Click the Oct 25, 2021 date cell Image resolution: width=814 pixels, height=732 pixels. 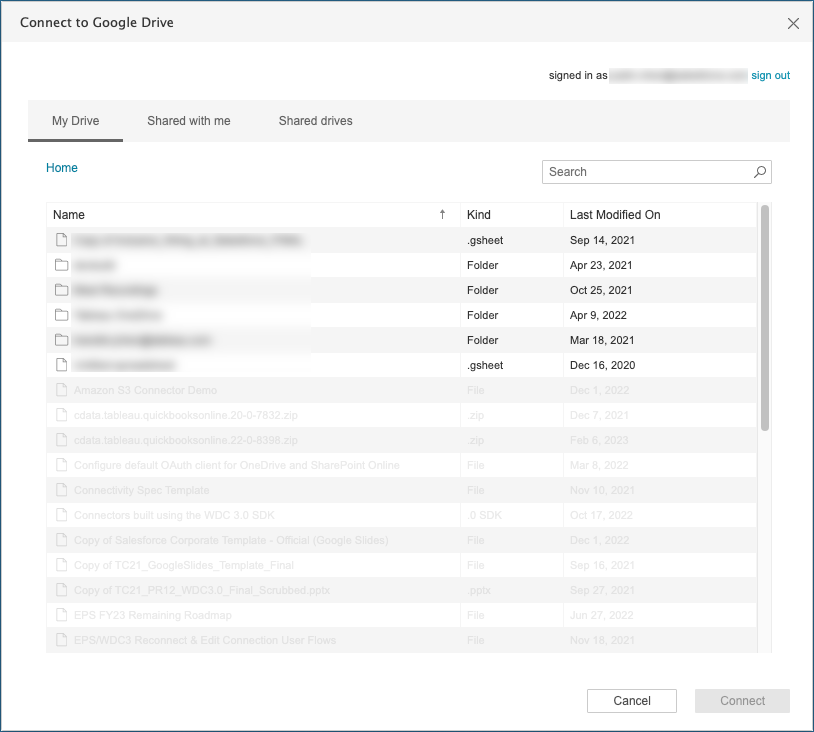pos(601,290)
